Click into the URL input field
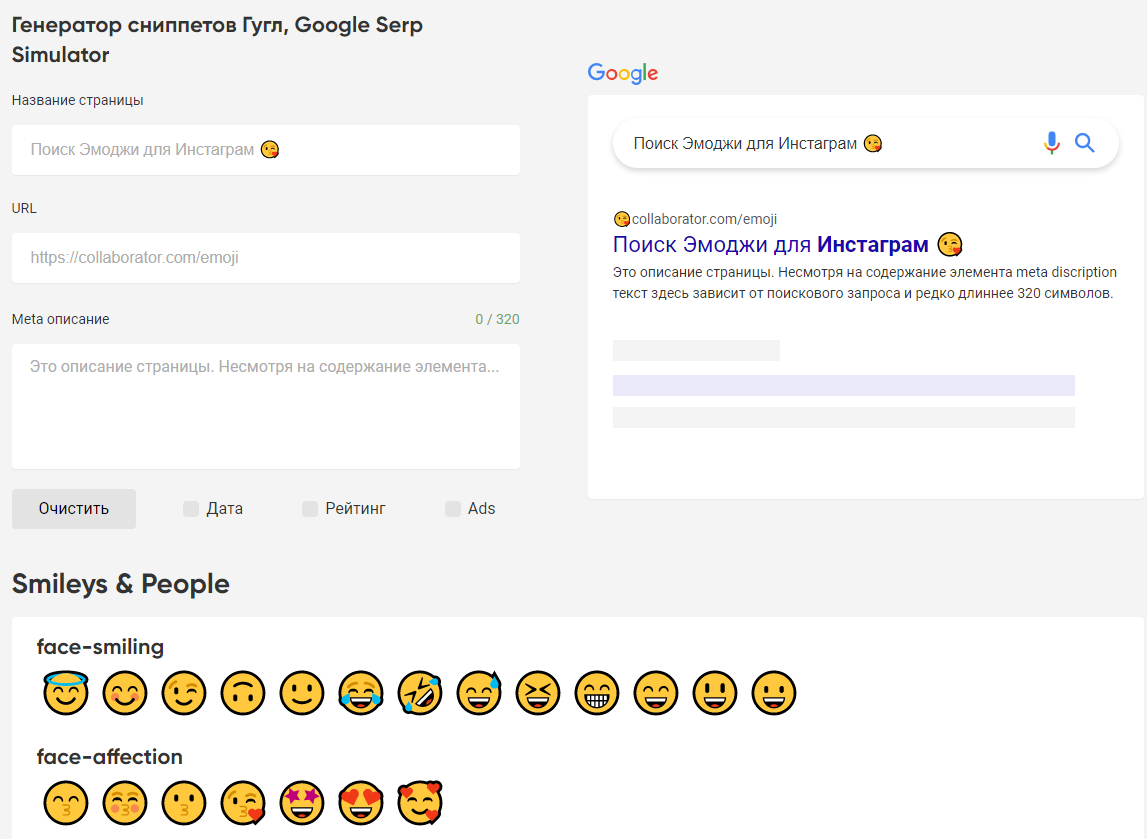1147x839 pixels. 266,258
